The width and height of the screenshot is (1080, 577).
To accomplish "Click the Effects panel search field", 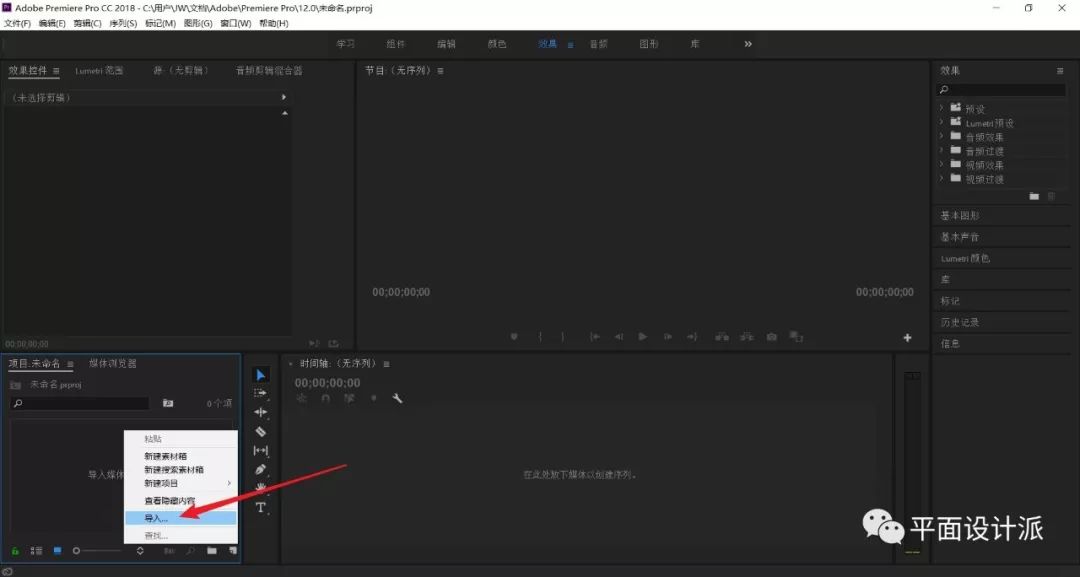I will click(1001, 90).
